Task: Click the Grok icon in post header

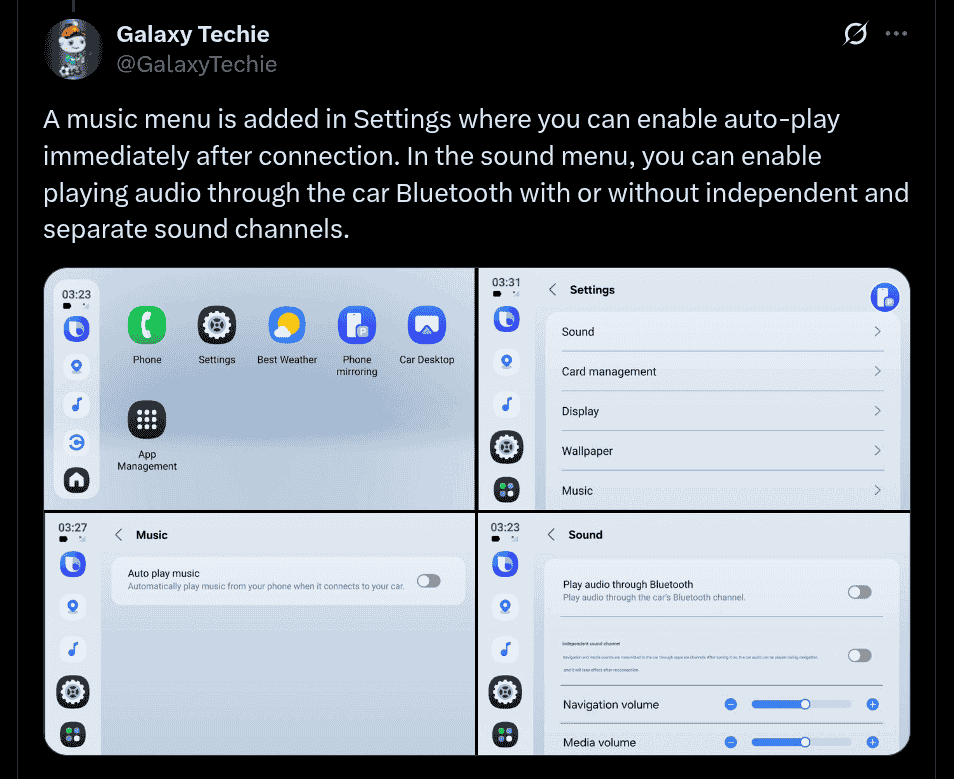Action: 855,34
